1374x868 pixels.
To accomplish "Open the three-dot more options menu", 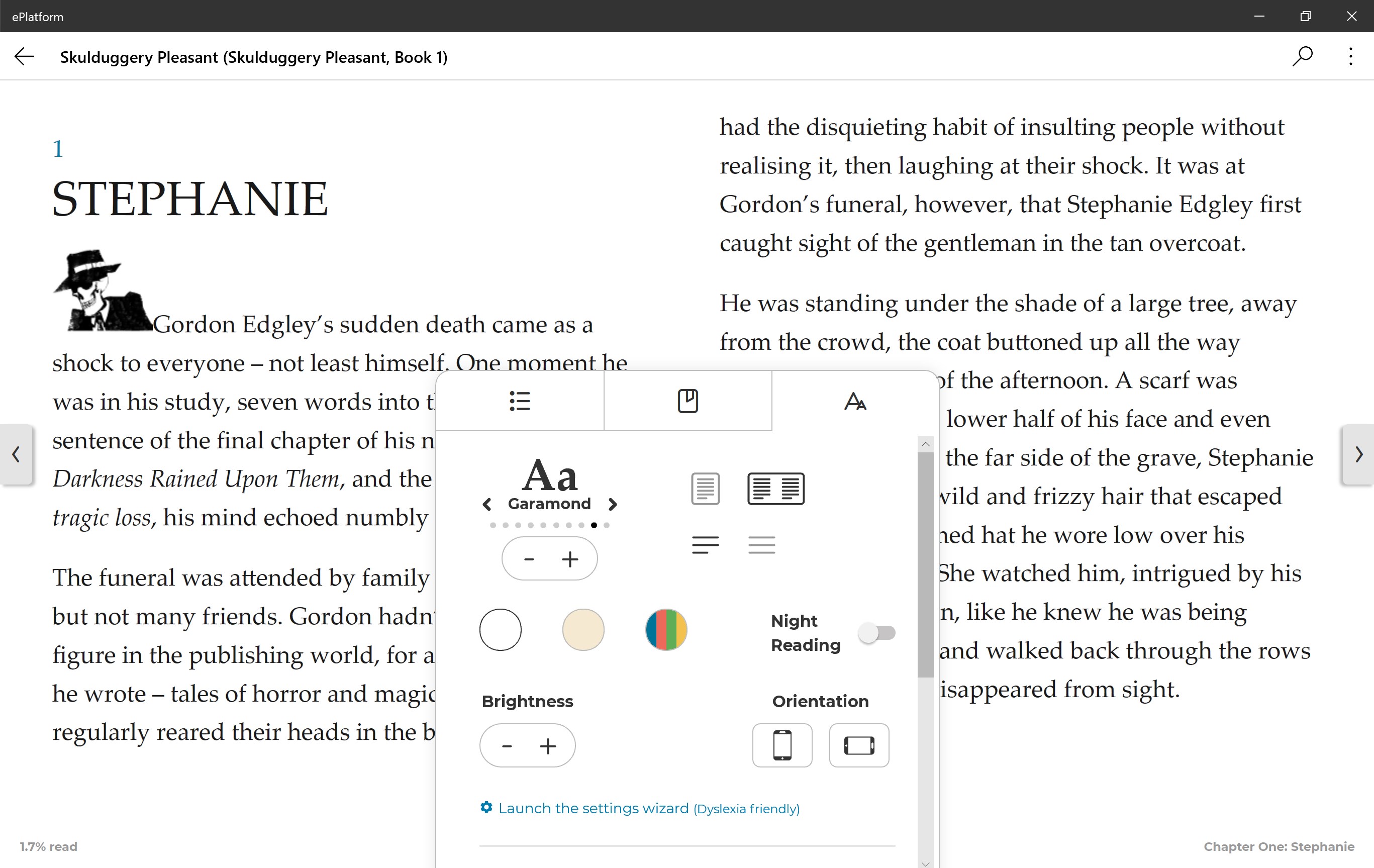I will (1350, 56).
